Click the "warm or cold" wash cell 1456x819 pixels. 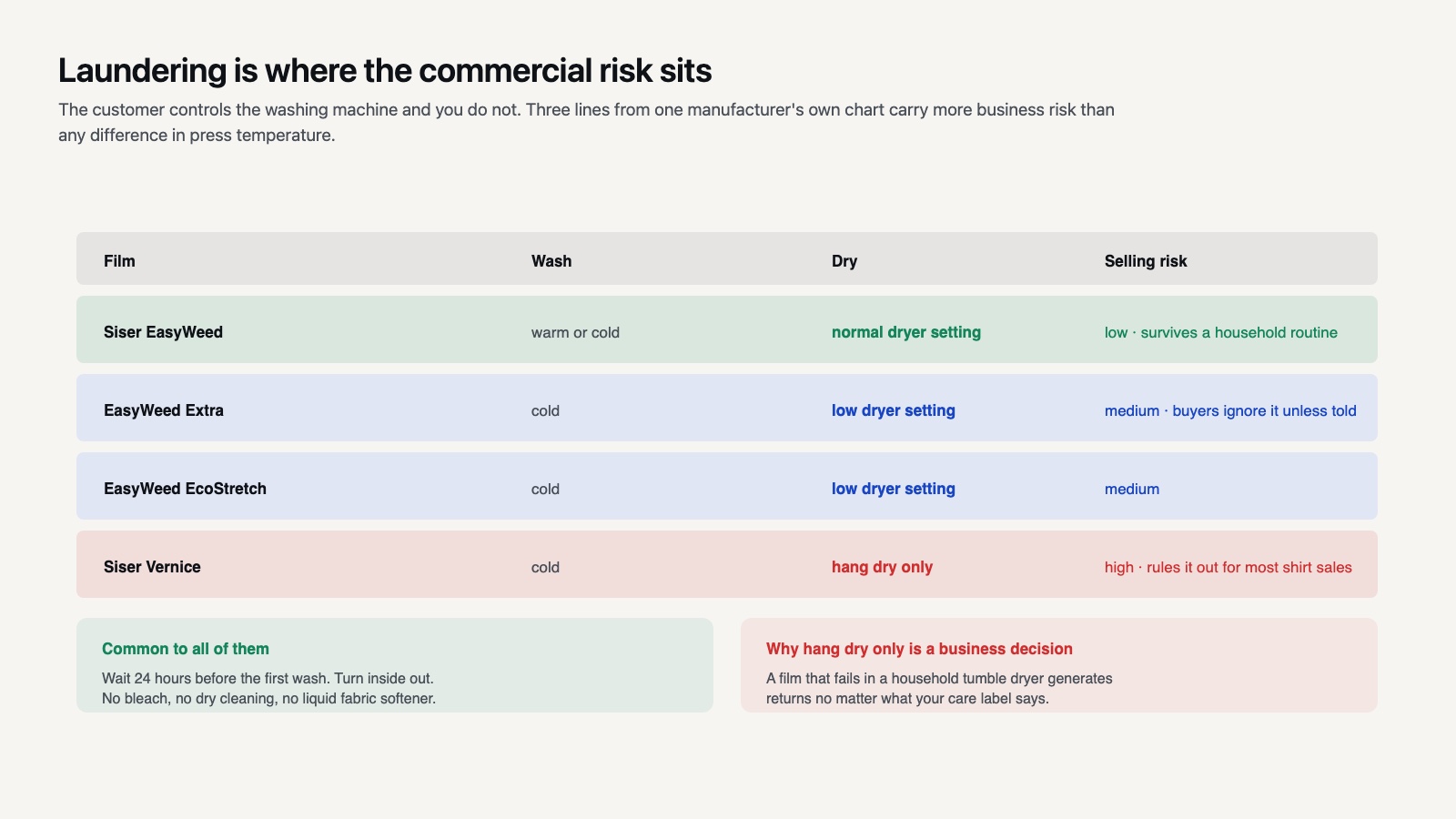(x=575, y=332)
